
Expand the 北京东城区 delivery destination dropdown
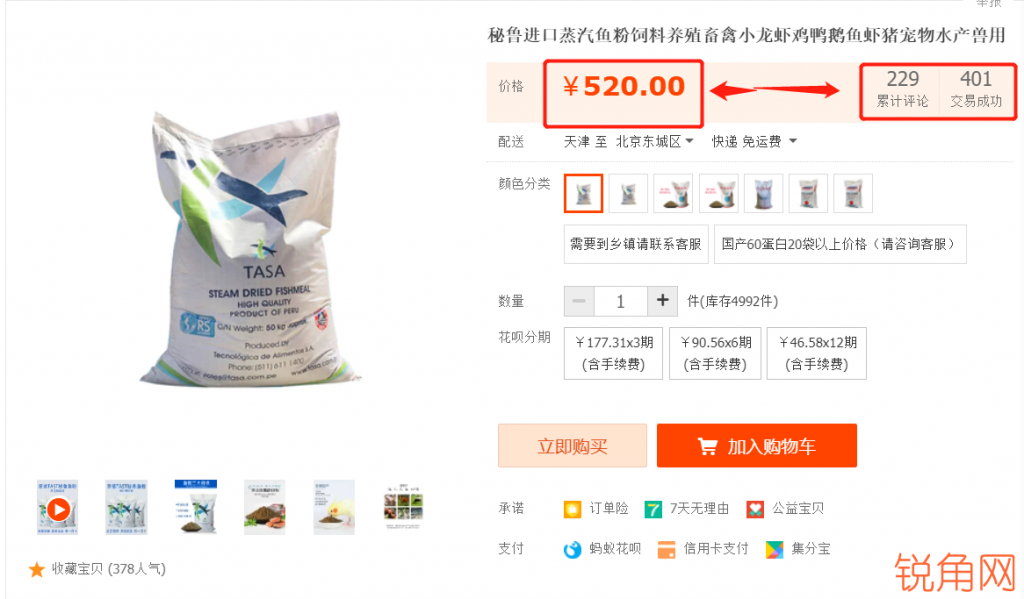click(654, 141)
